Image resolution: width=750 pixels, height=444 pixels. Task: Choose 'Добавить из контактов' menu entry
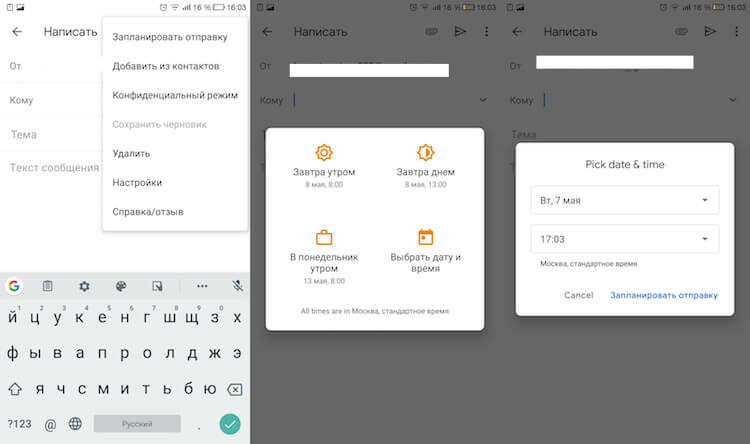click(x=165, y=66)
